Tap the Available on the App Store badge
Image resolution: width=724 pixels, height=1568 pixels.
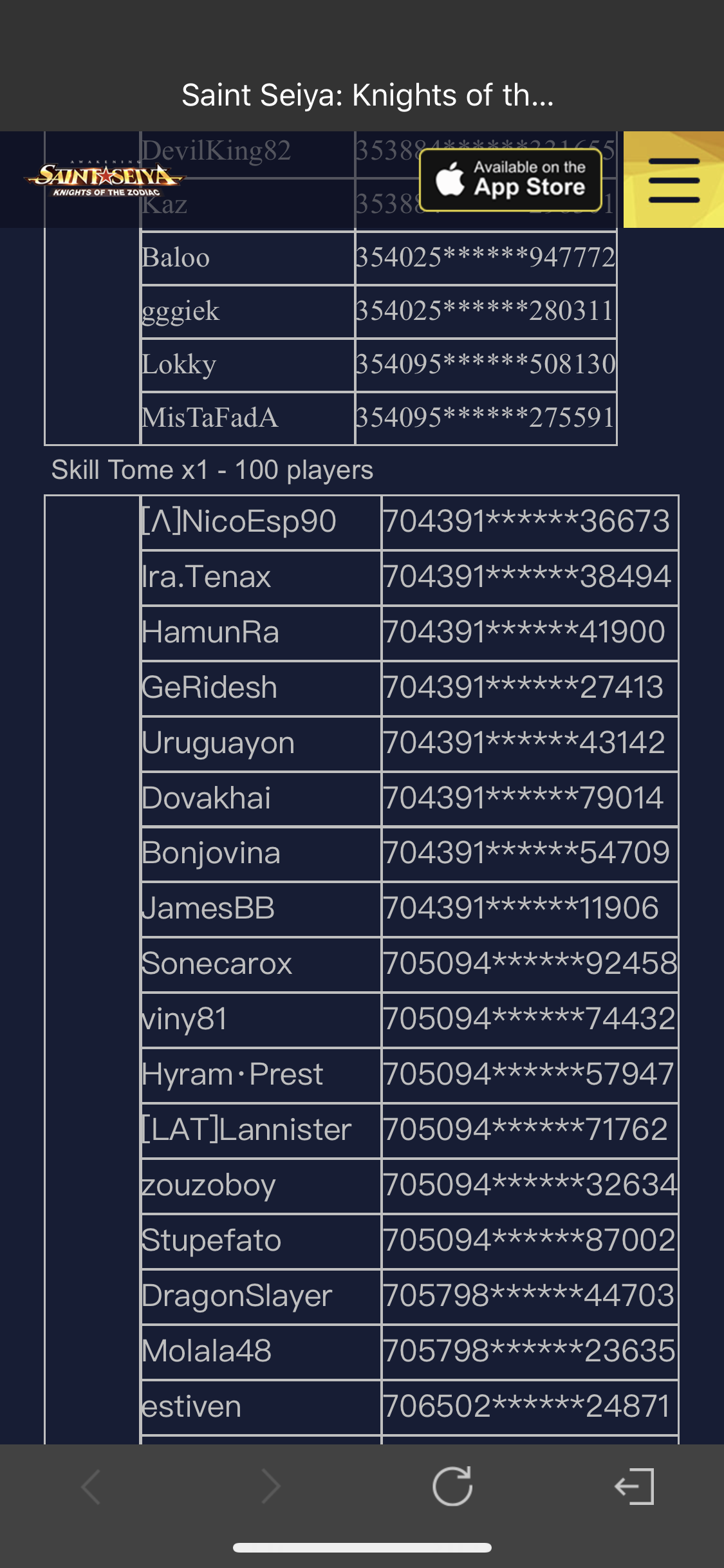click(511, 180)
